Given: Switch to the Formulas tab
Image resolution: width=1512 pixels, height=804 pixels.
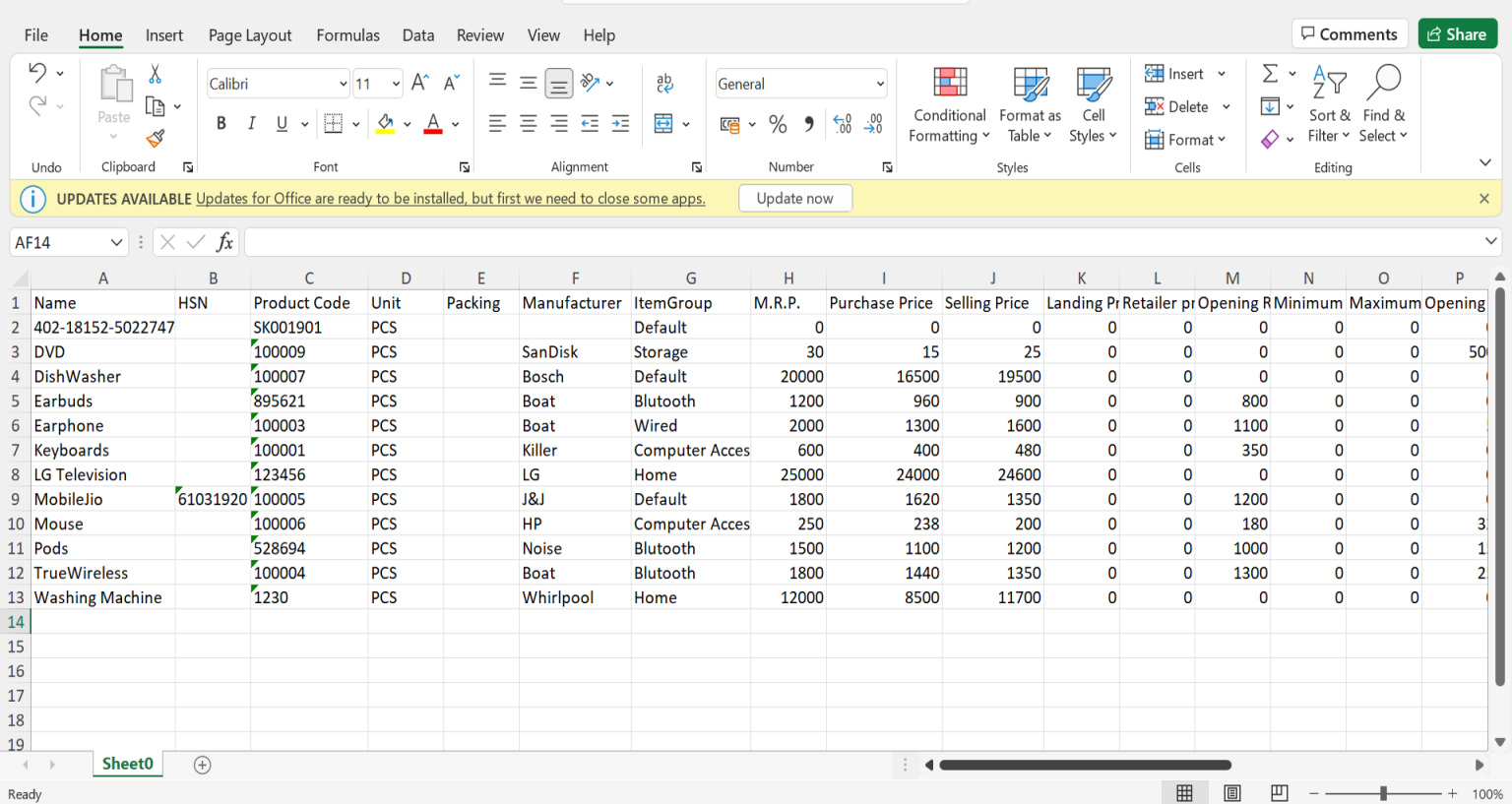Looking at the screenshot, I should pyautogui.click(x=347, y=35).
